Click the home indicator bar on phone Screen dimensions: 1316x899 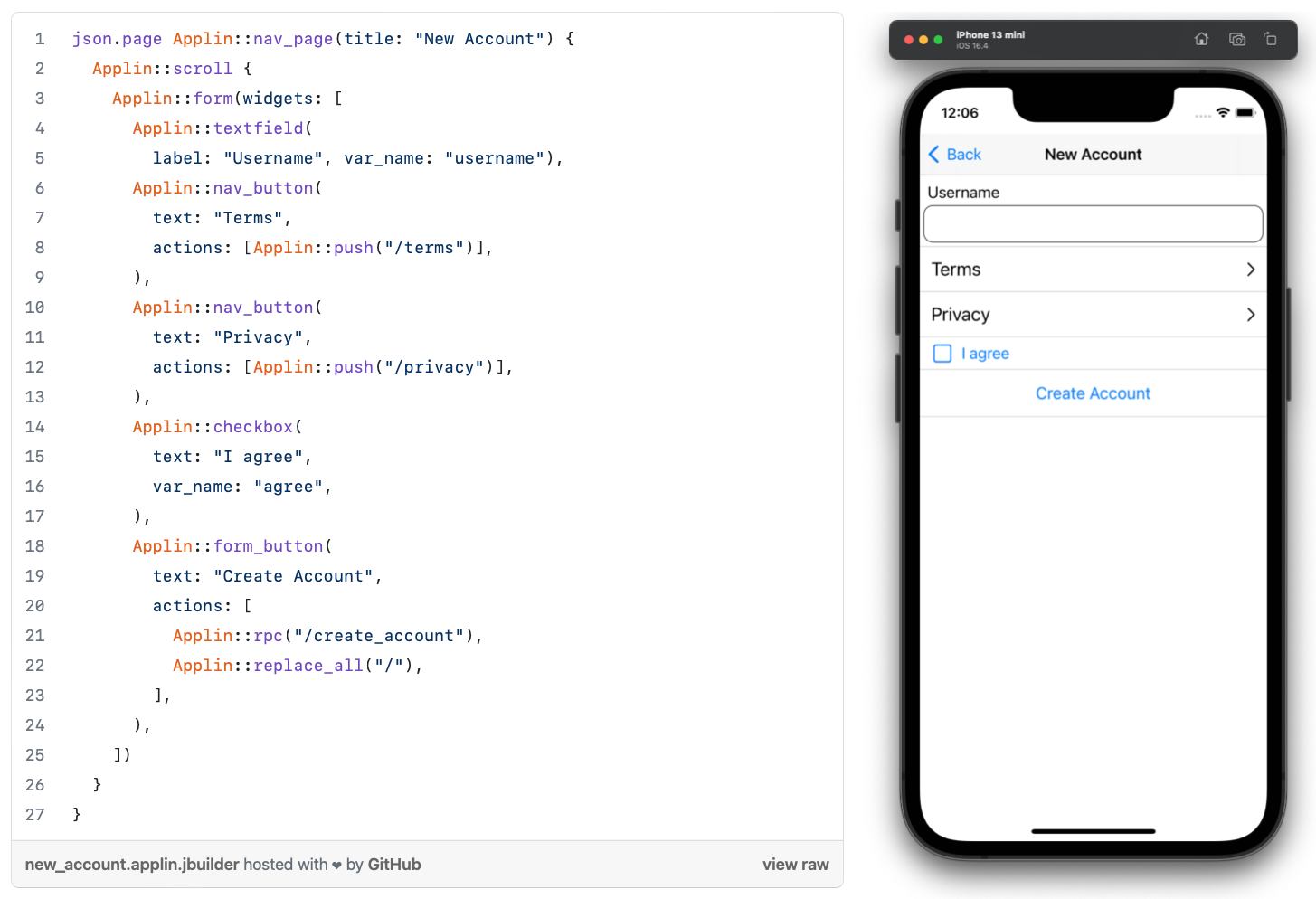coord(1093,830)
